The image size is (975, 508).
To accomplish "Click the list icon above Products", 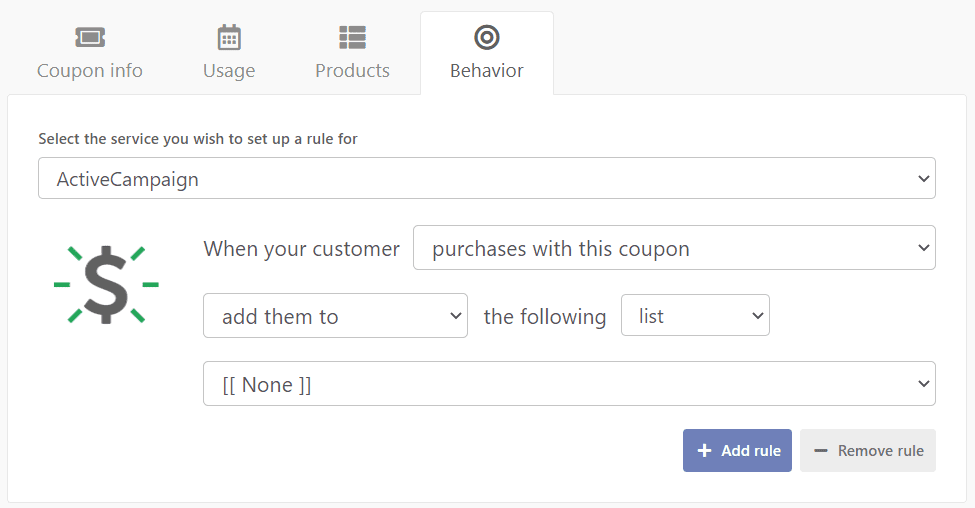I will 353,37.
